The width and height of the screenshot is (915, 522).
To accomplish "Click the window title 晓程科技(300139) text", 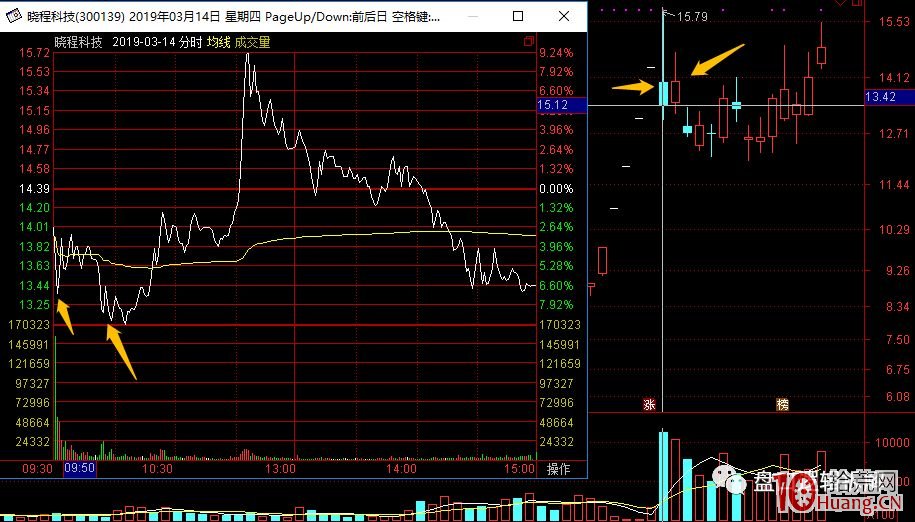I will [x=76, y=16].
